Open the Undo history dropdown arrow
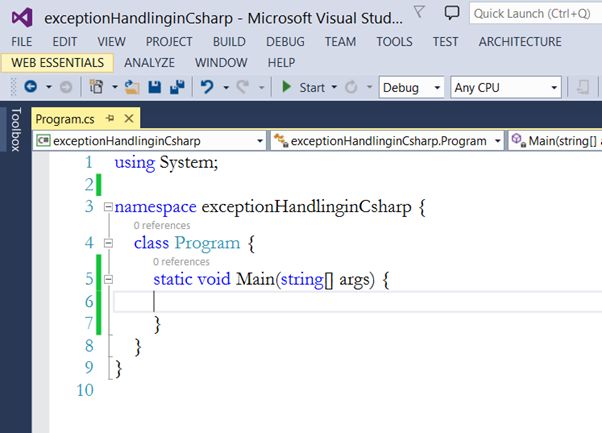Screen dimensions: 602x433 click(226, 88)
